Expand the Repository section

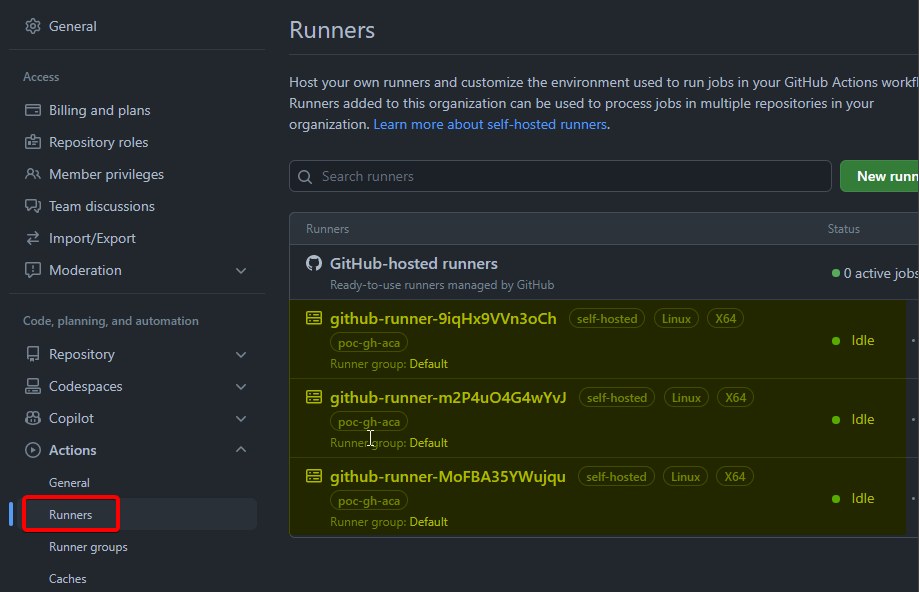point(240,354)
